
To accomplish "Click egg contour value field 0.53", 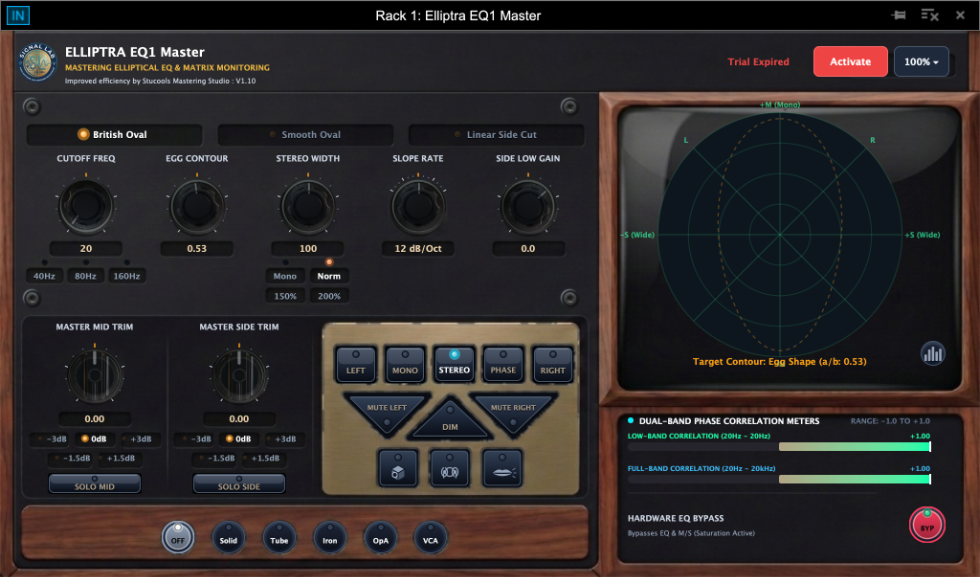I will tap(197, 248).
